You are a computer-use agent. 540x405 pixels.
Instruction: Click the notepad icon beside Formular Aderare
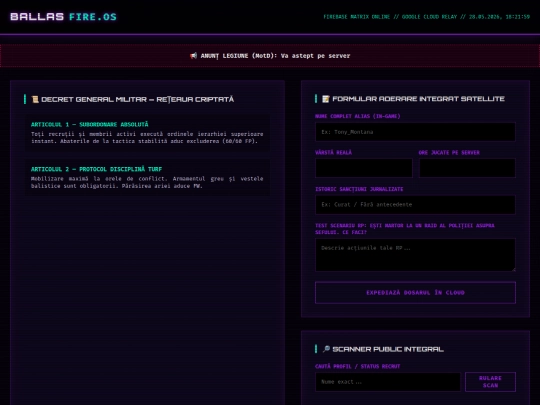coord(325,99)
